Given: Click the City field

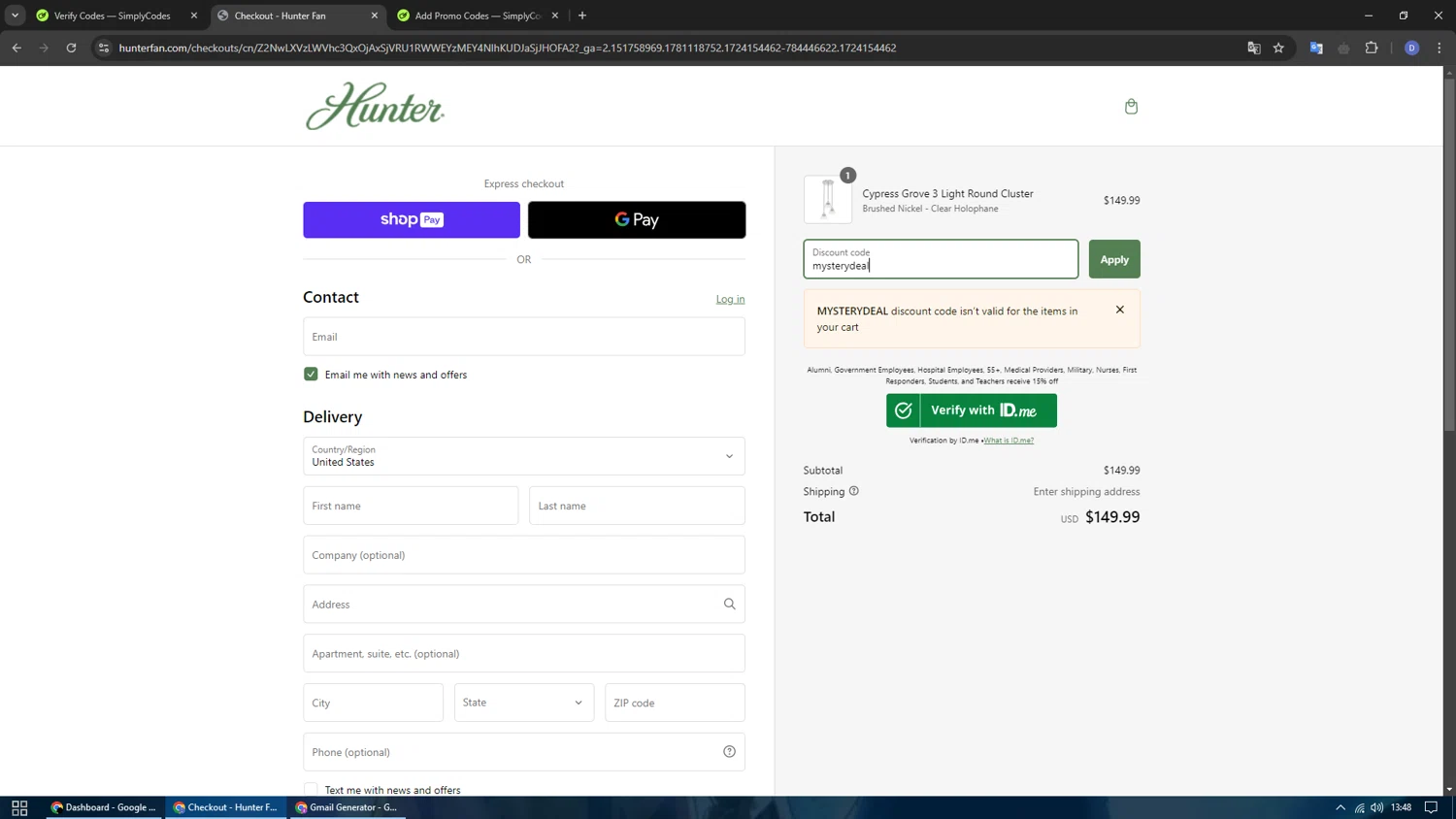Looking at the screenshot, I should tap(374, 703).
